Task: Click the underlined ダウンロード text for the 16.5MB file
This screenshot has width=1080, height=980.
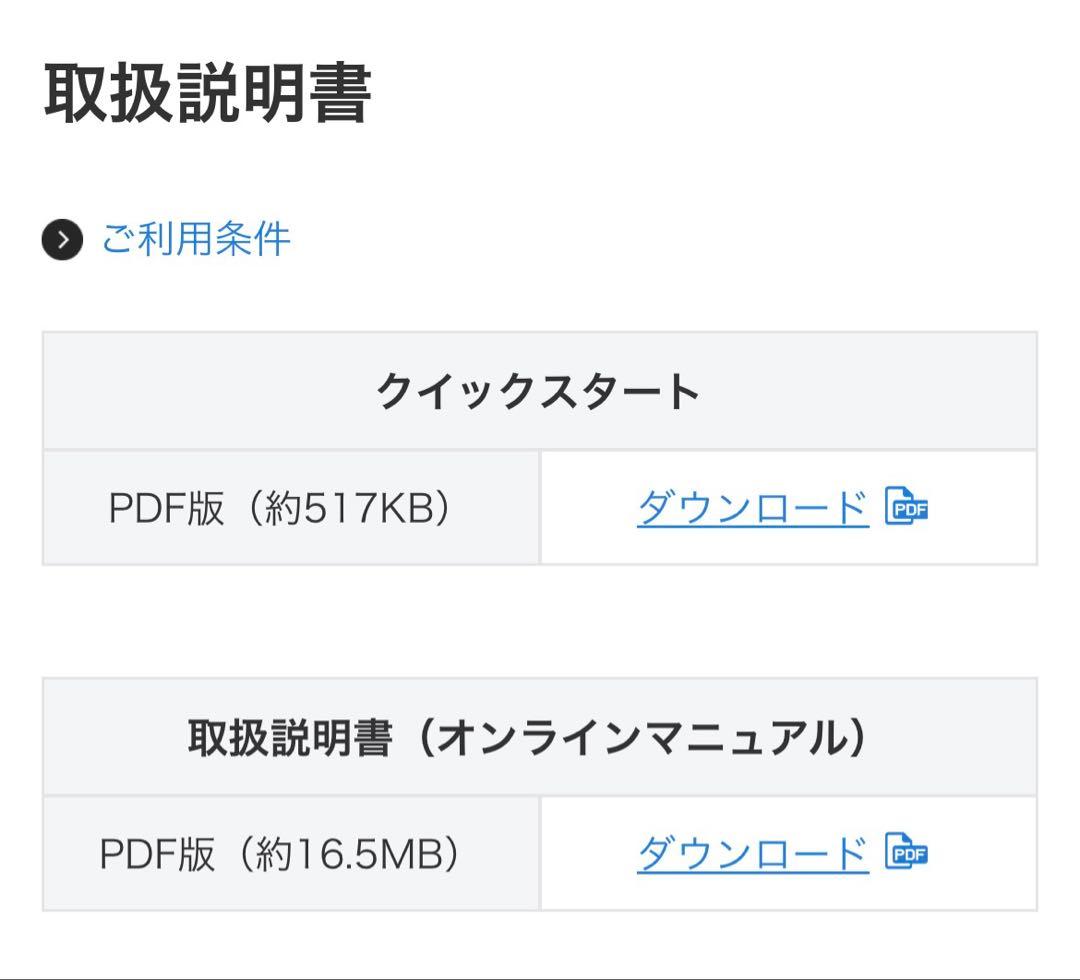Action: (x=752, y=854)
